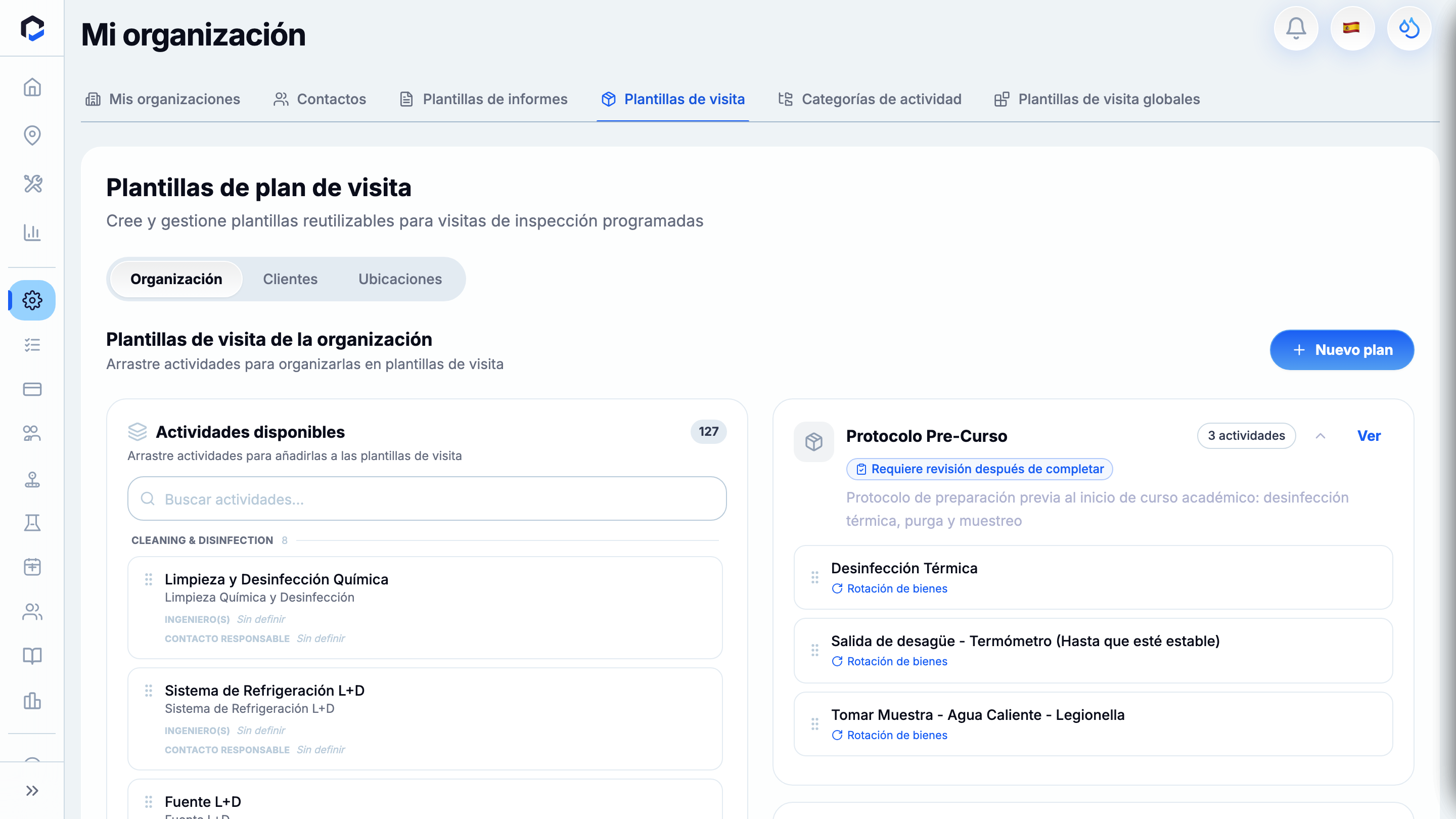Switch to Contactos tab
The width and height of the screenshot is (1456, 819).
pos(320,100)
